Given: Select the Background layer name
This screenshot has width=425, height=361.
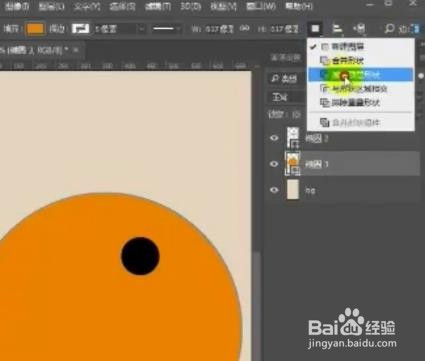Looking at the screenshot, I should (310, 191).
